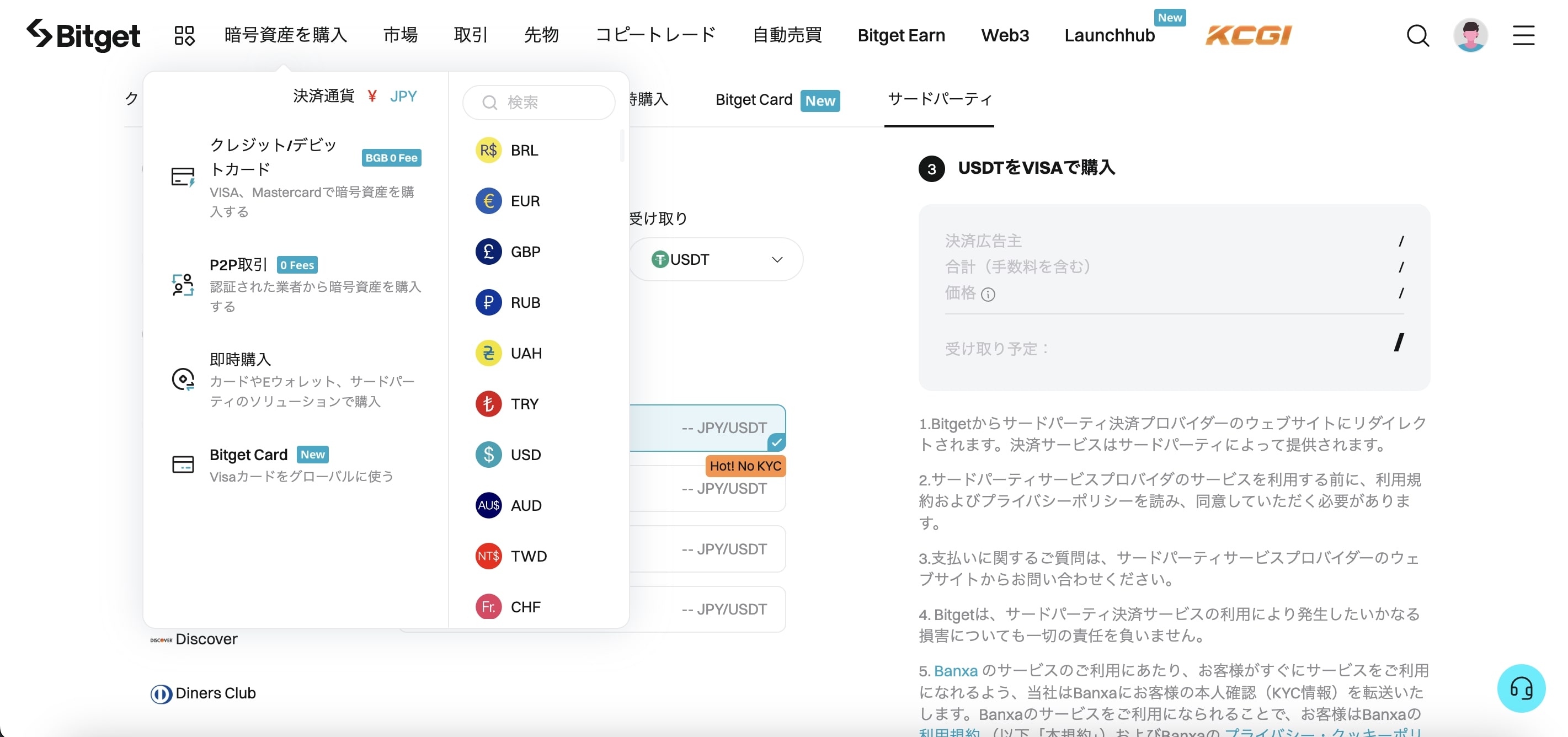Viewport: 1568px width, 737px height.
Task: Choose BRL currency icon
Action: coord(488,150)
